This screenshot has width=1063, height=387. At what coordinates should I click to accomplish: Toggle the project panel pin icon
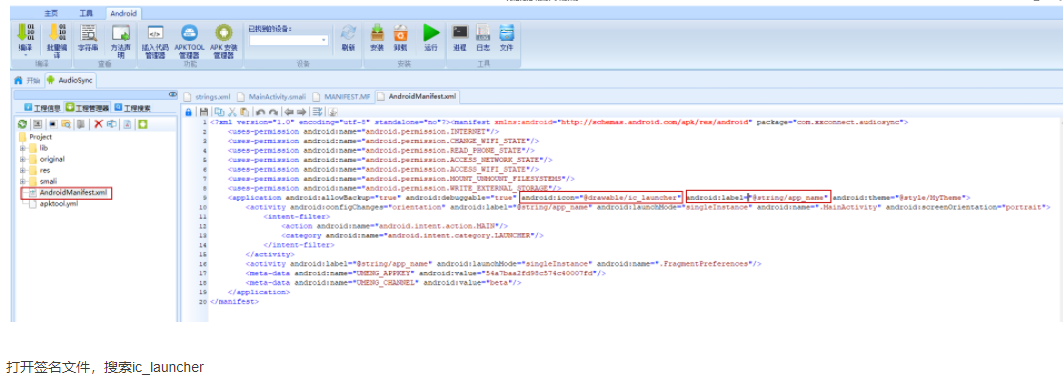[172, 94]
